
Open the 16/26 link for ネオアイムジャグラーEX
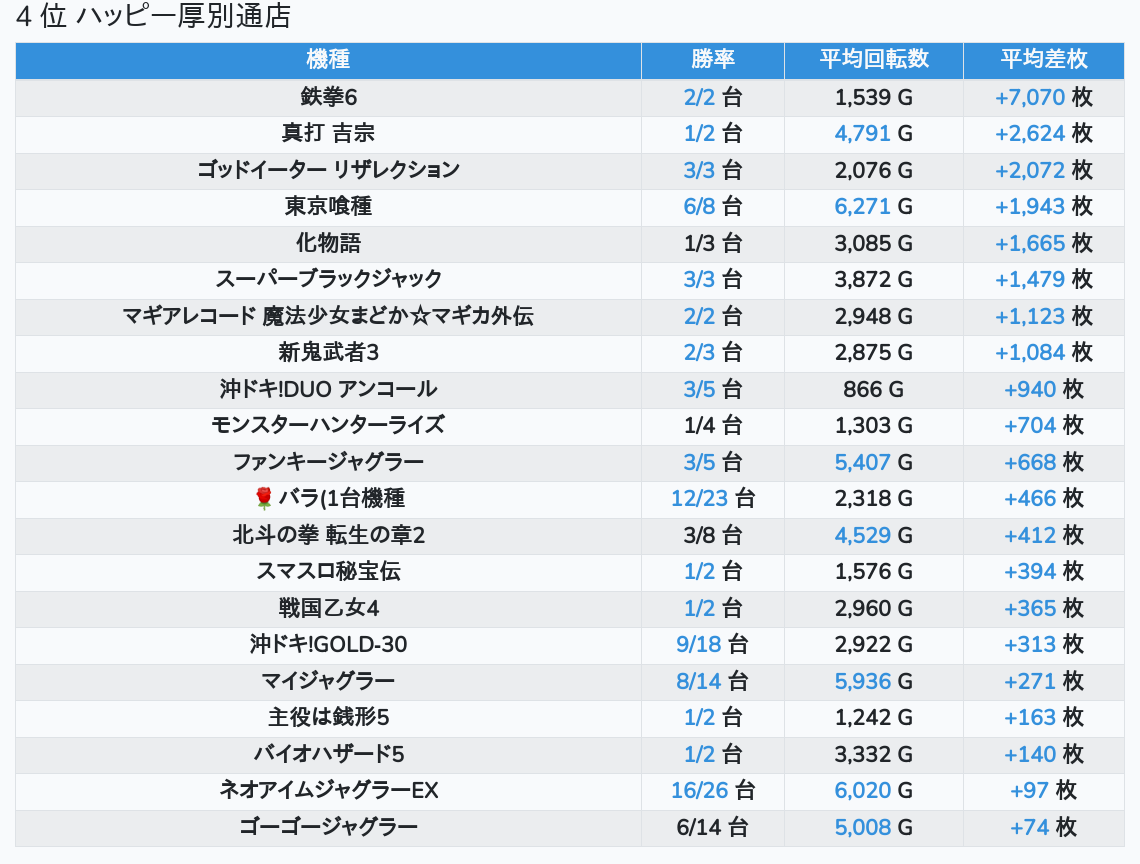point(700,790)
